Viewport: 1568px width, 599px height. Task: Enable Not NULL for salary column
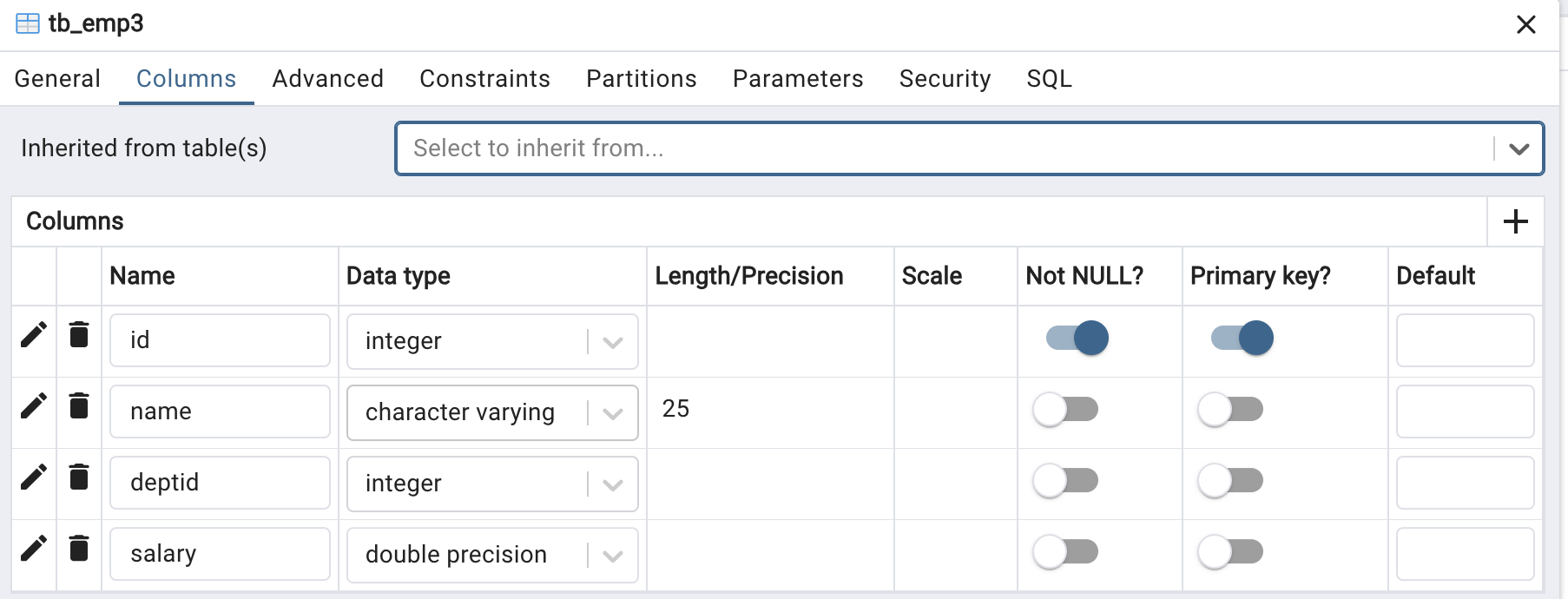click(1065, 551)
